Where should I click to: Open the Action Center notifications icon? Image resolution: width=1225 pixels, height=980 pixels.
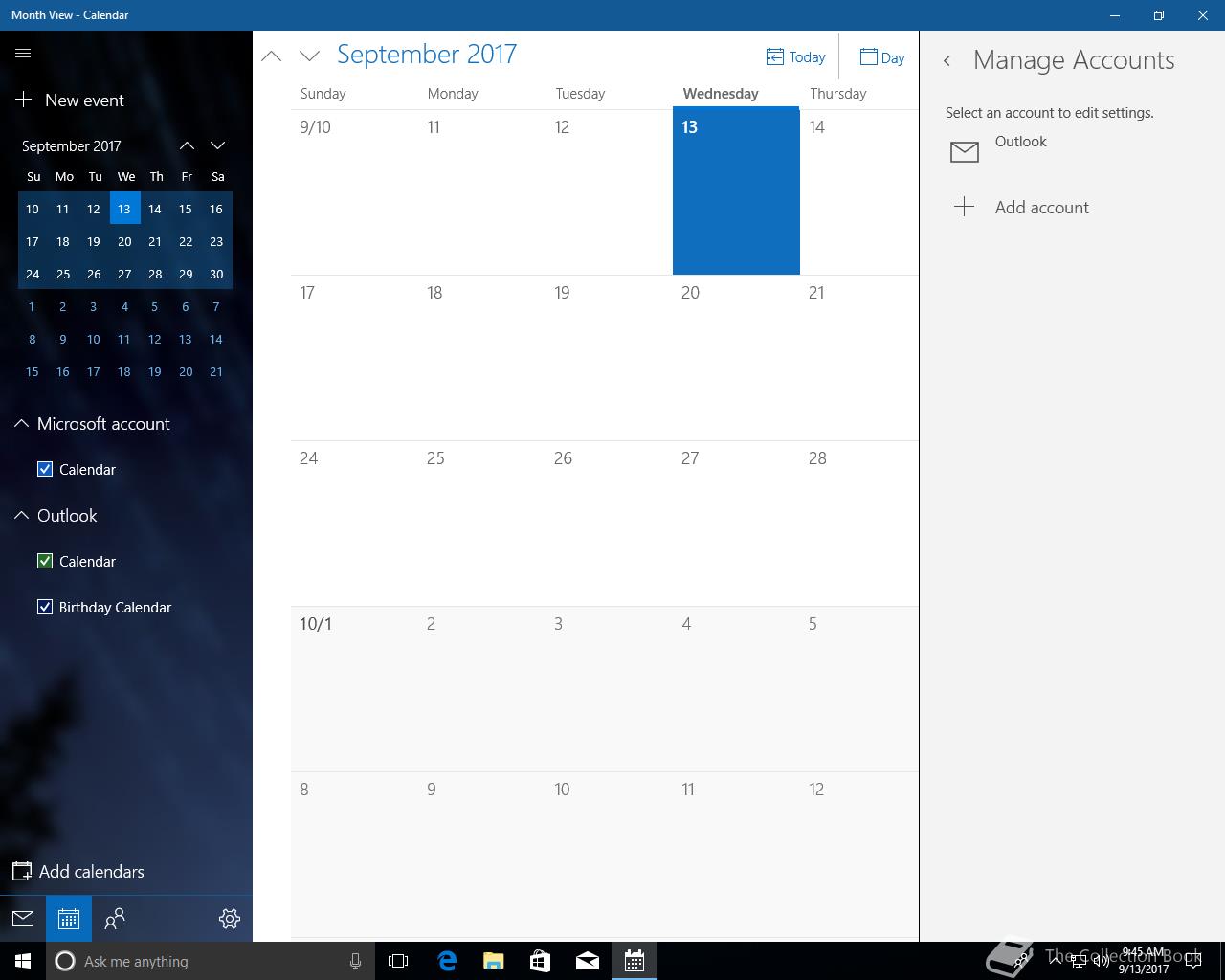1193,961
